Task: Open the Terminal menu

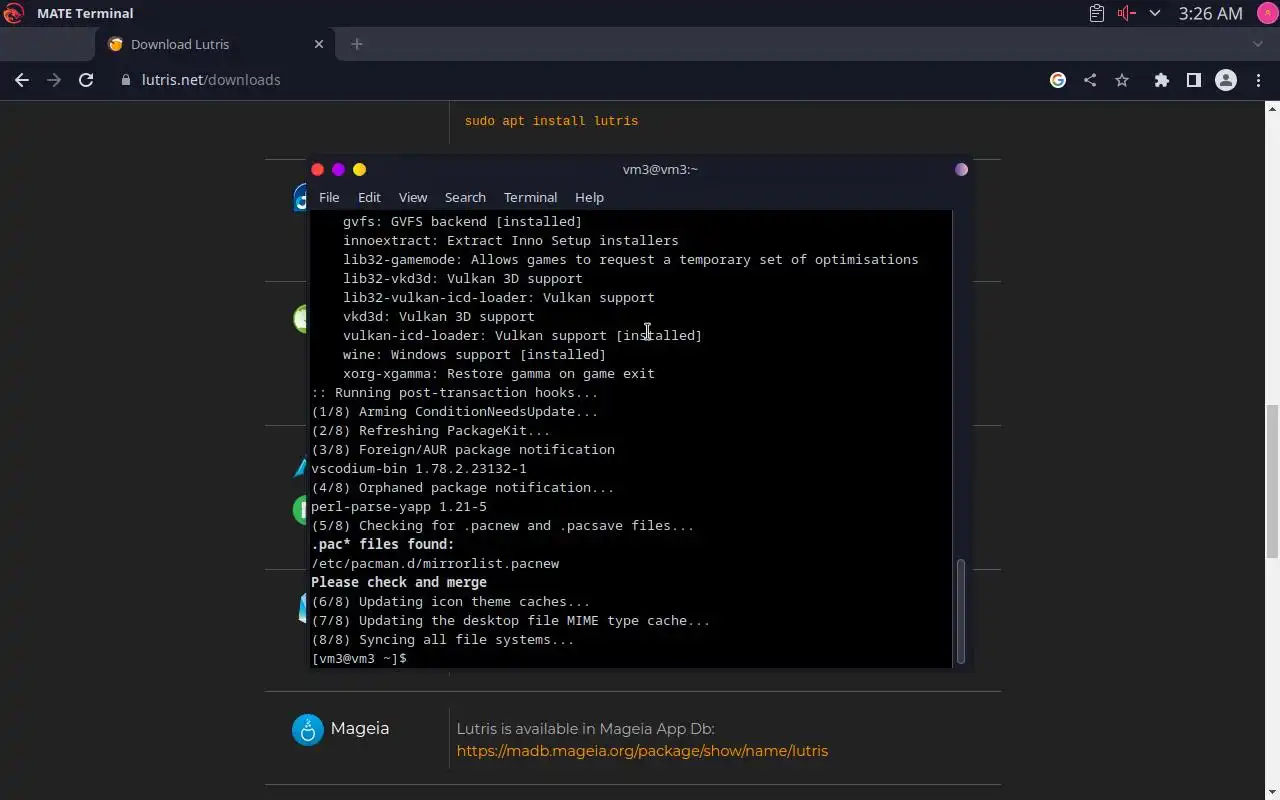Action: point(530,197)
